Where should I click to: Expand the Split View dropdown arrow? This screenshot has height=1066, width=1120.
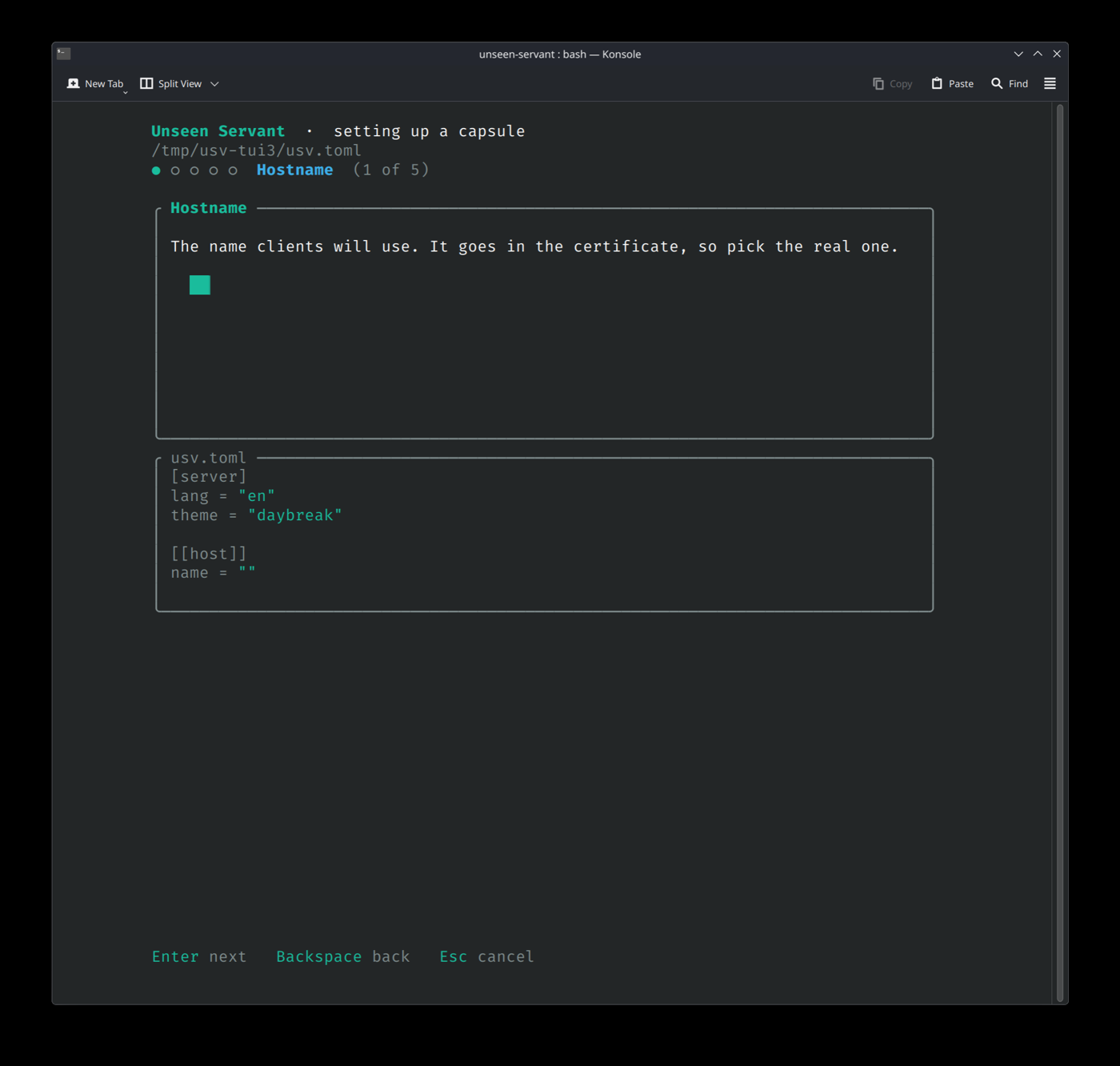coord(214,84)
